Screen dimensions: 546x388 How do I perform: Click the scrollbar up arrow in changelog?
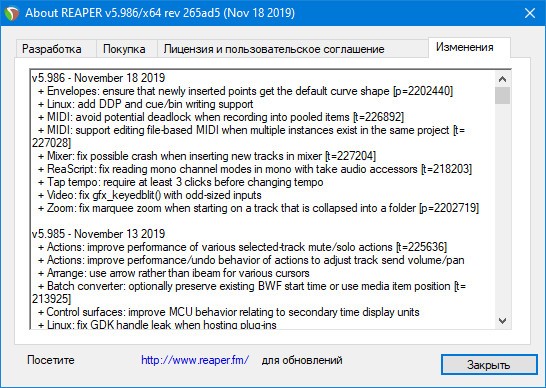click(502, 79)
